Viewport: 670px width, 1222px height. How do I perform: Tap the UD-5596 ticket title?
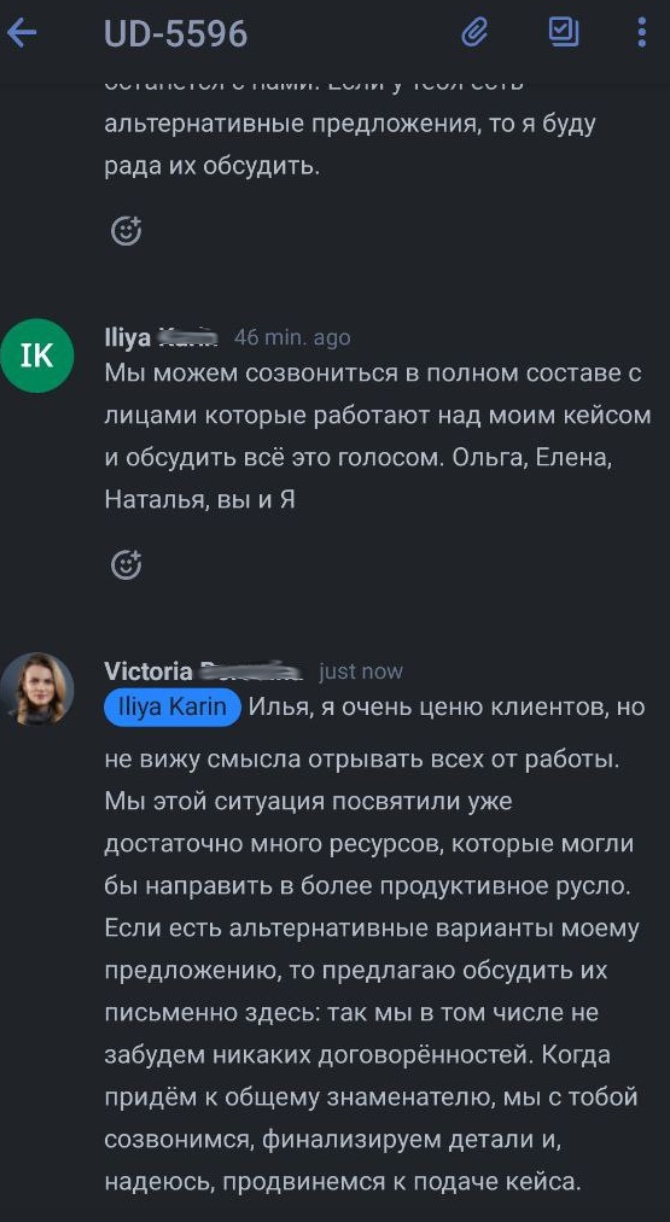tap(176, 35)
